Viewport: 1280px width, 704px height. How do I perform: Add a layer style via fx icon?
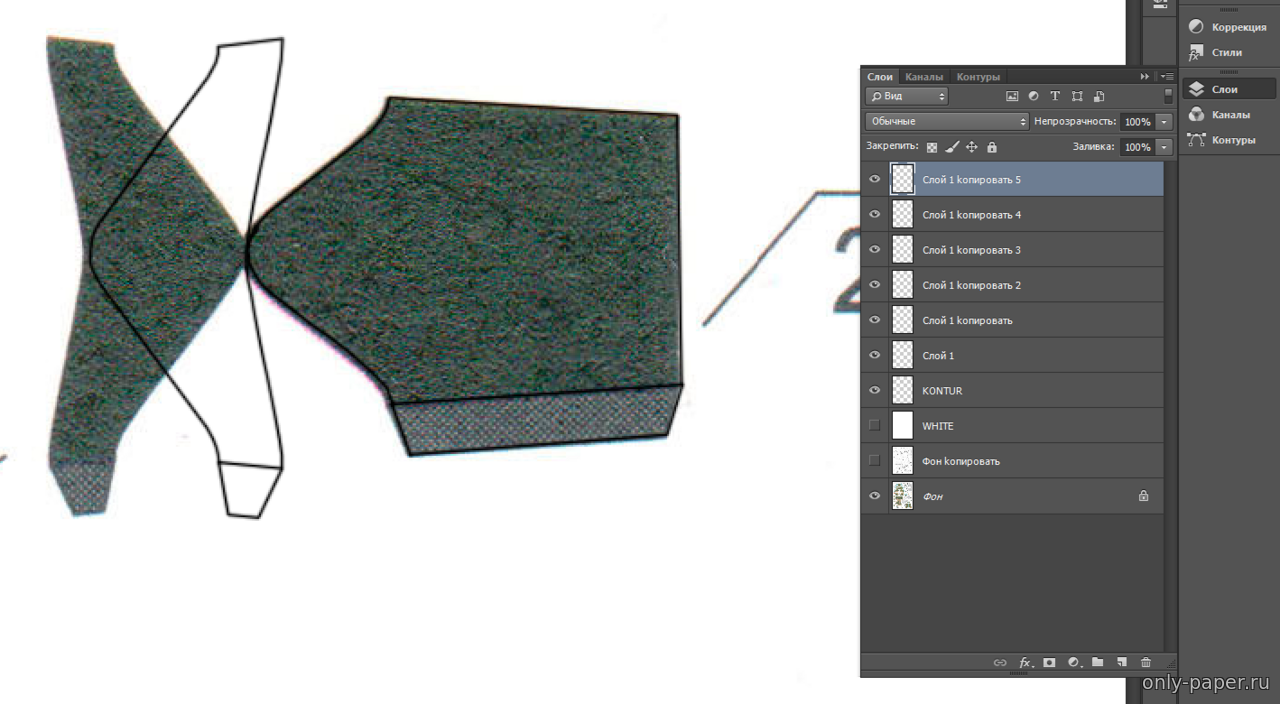[1024, 662]
